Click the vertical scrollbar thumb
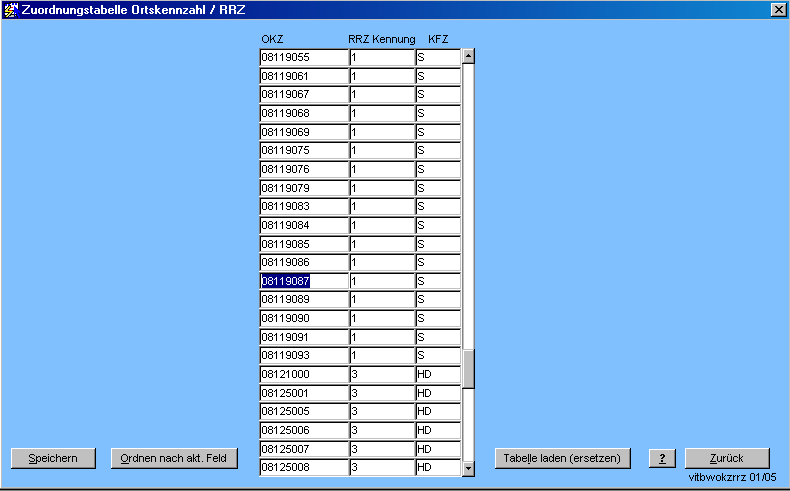This screenshot has width=790, height=491. coord(468,368)
